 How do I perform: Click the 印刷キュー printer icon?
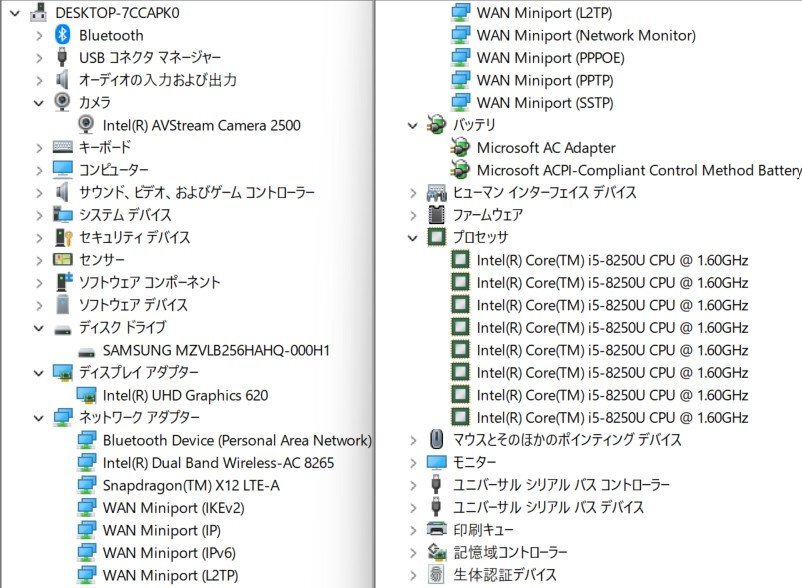click(x=436, y=529)
